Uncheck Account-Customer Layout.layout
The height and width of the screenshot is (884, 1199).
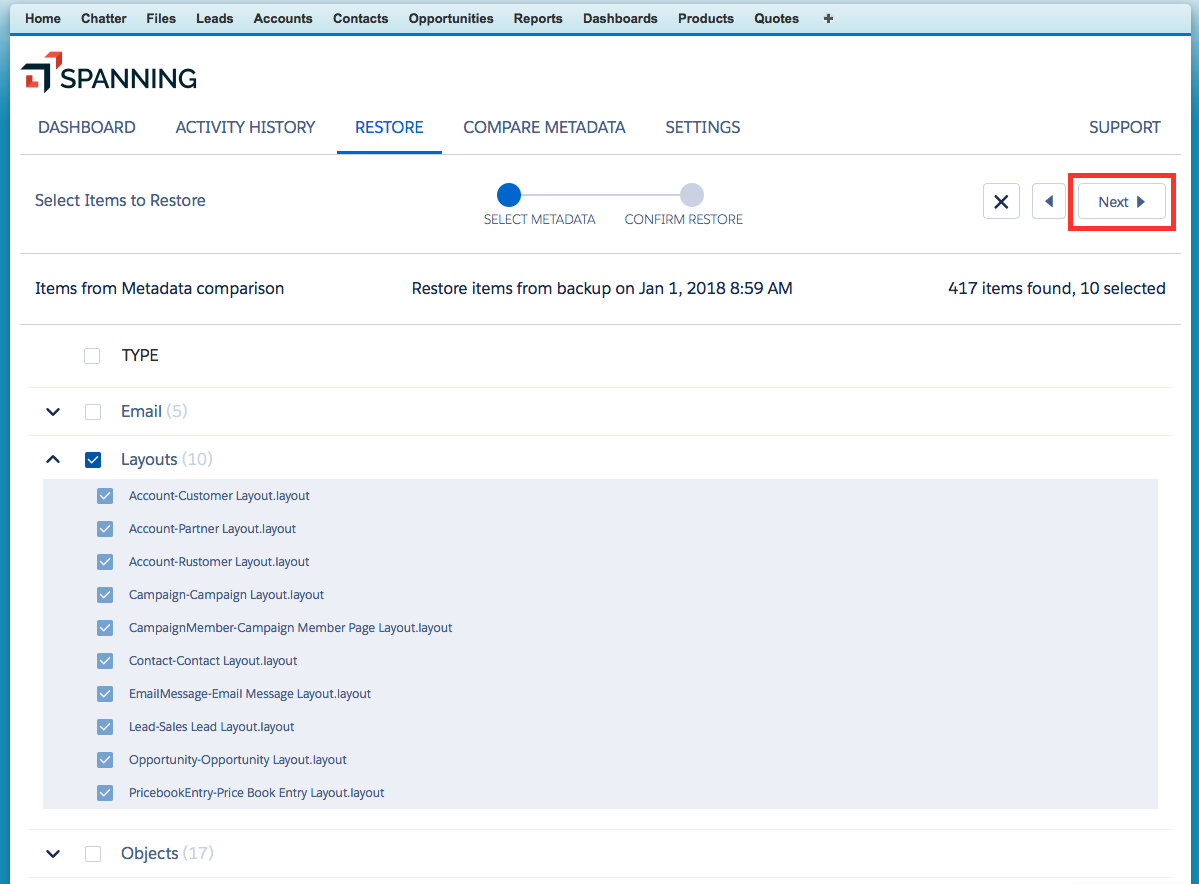point(105,495)
